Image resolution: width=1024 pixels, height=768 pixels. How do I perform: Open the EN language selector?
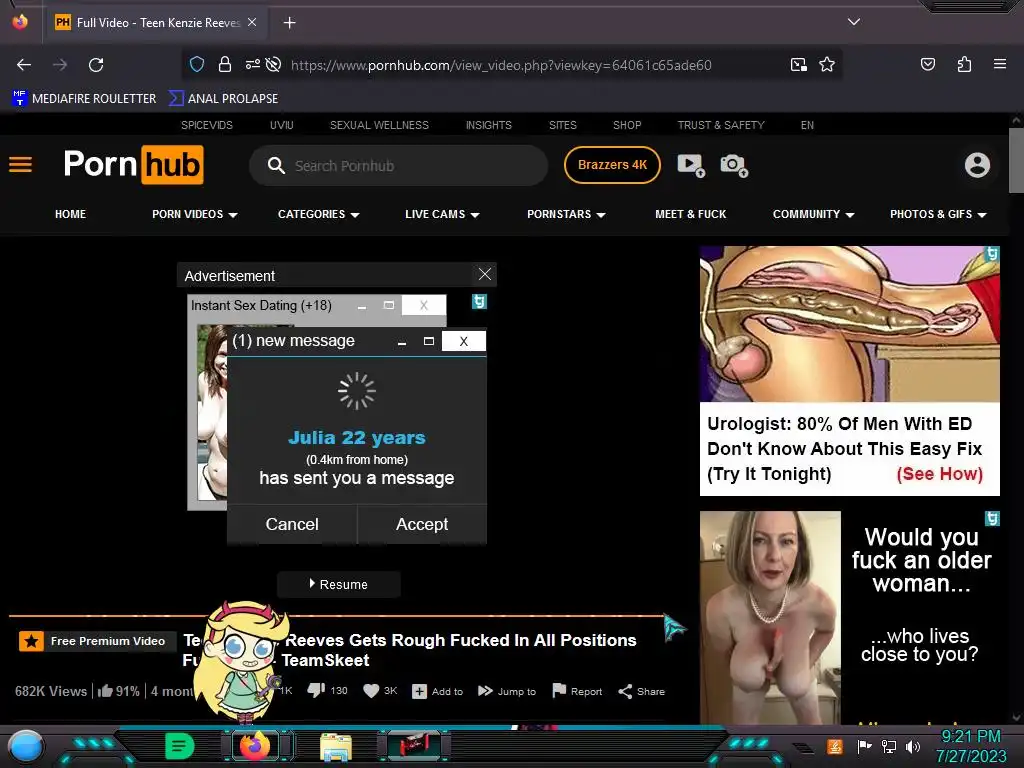(x=807, y=125)
